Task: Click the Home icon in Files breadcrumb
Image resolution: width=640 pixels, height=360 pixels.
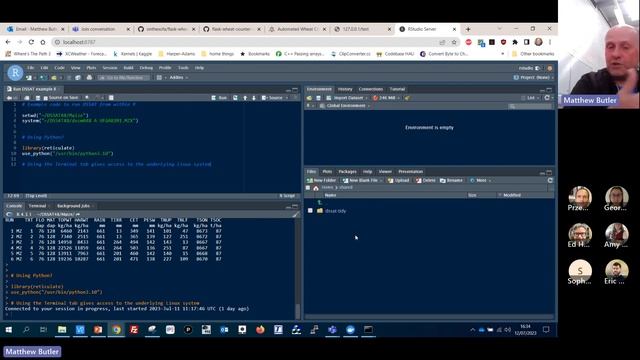Action: click(x=316, y=188)
